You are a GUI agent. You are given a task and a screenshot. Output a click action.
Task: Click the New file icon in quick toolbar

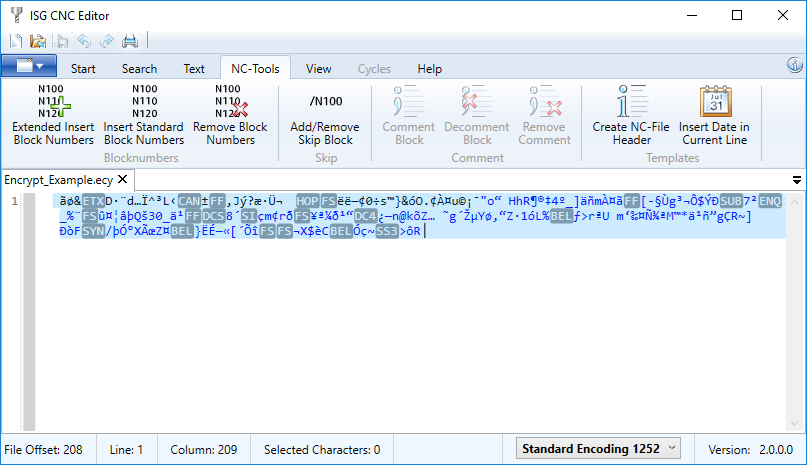[16, 41]
